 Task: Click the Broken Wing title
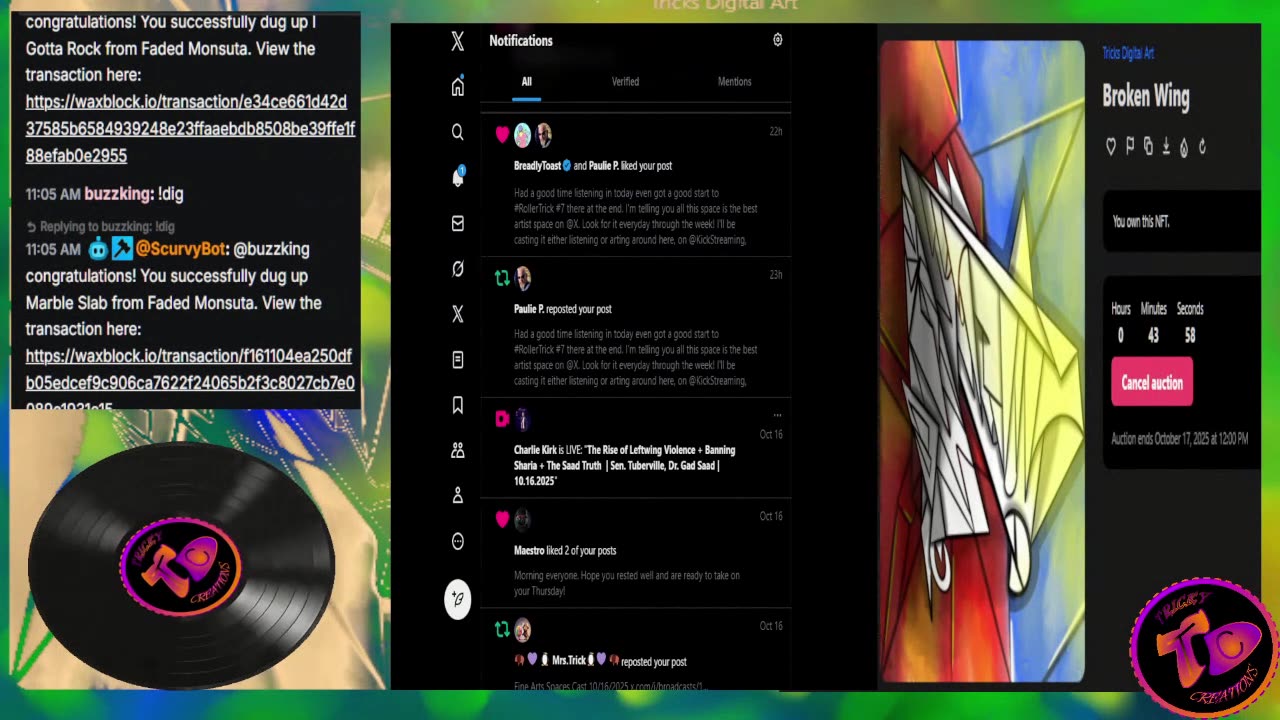pyautogui.click(x=1146, y=96)
